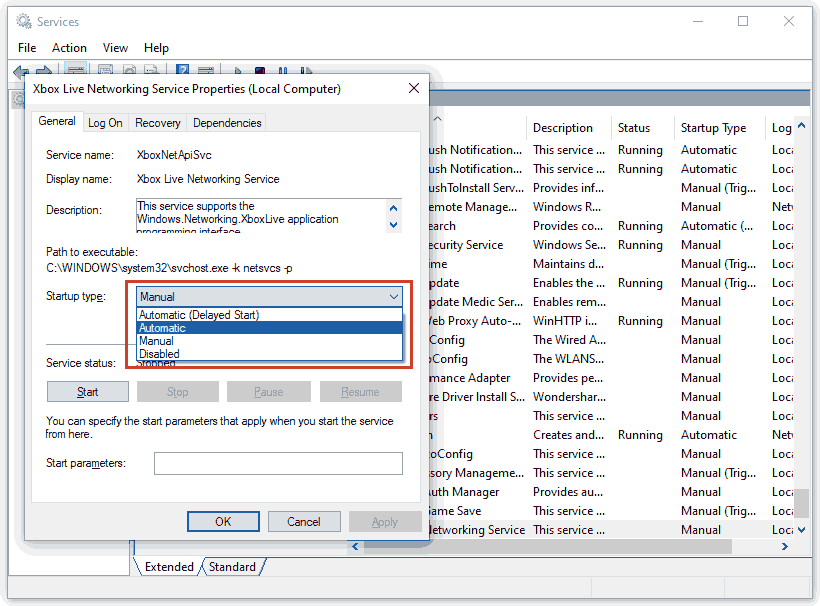
Task: Click the horizontal scrollbar left arrow
Action: click(355, 546)
